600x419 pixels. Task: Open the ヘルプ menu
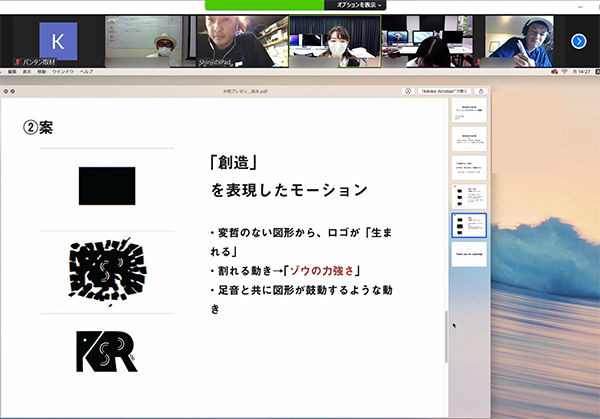tap(87, 72)
